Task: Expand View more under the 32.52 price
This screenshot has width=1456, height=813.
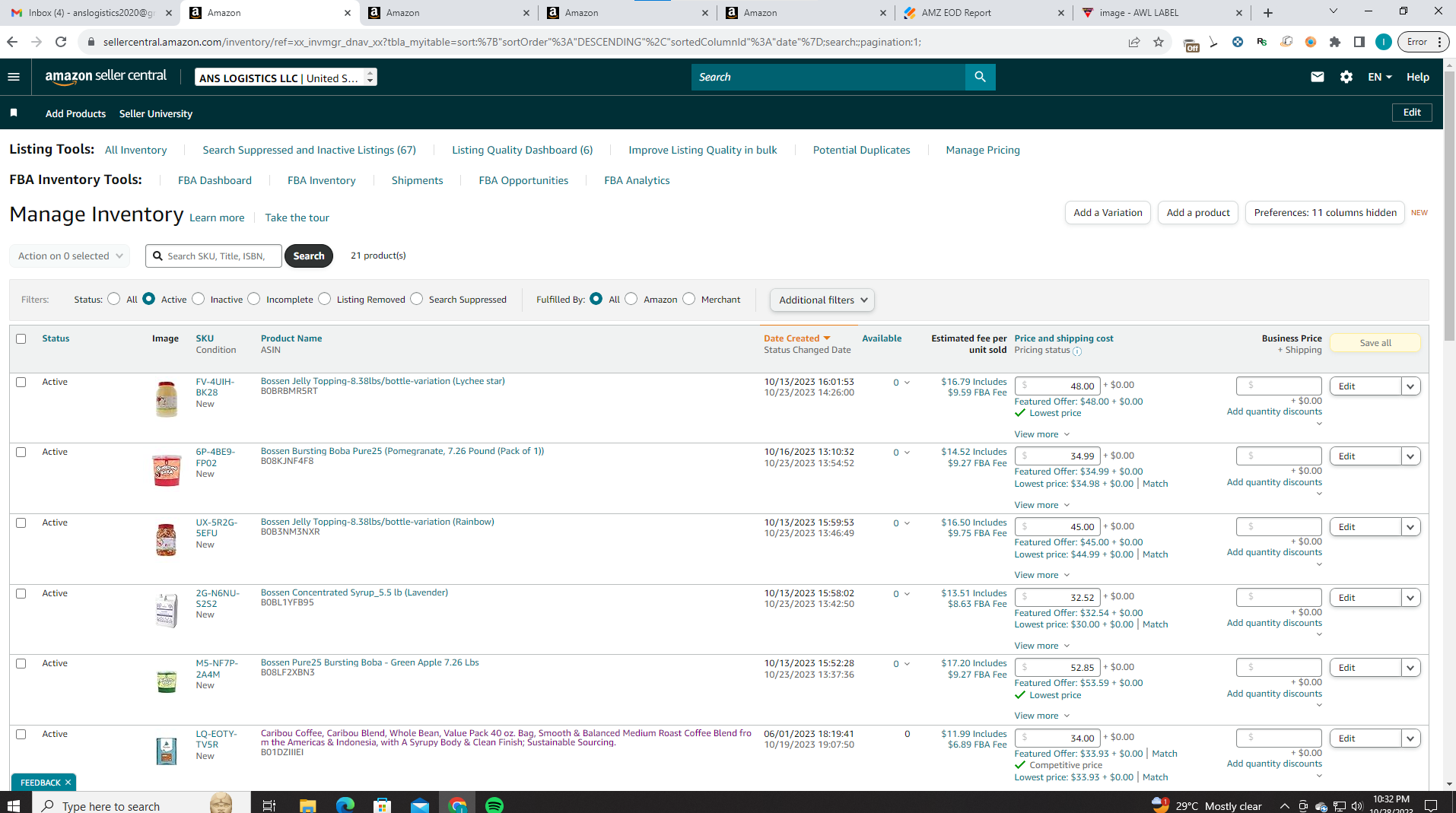Action: point(1042,646)
